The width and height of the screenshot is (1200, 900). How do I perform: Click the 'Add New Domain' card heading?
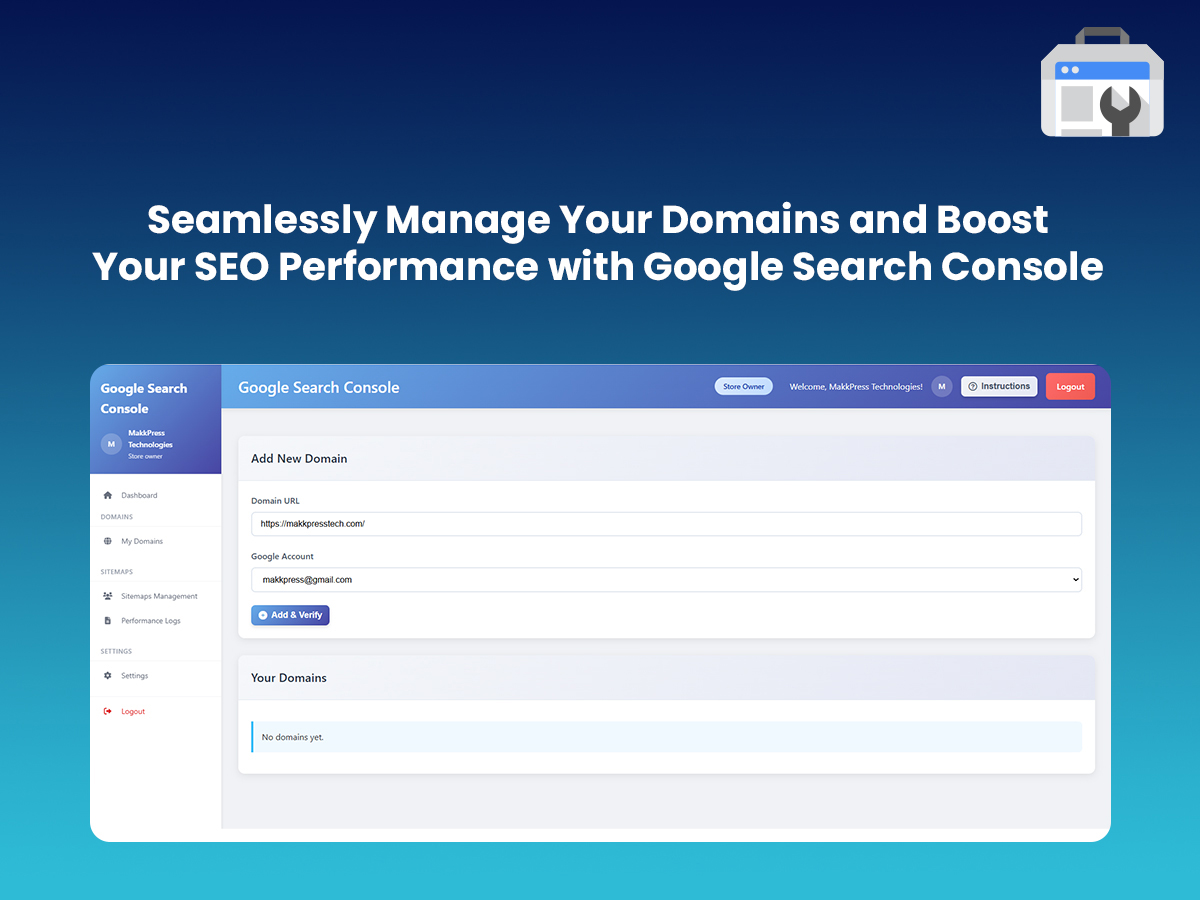pos(299,458)
